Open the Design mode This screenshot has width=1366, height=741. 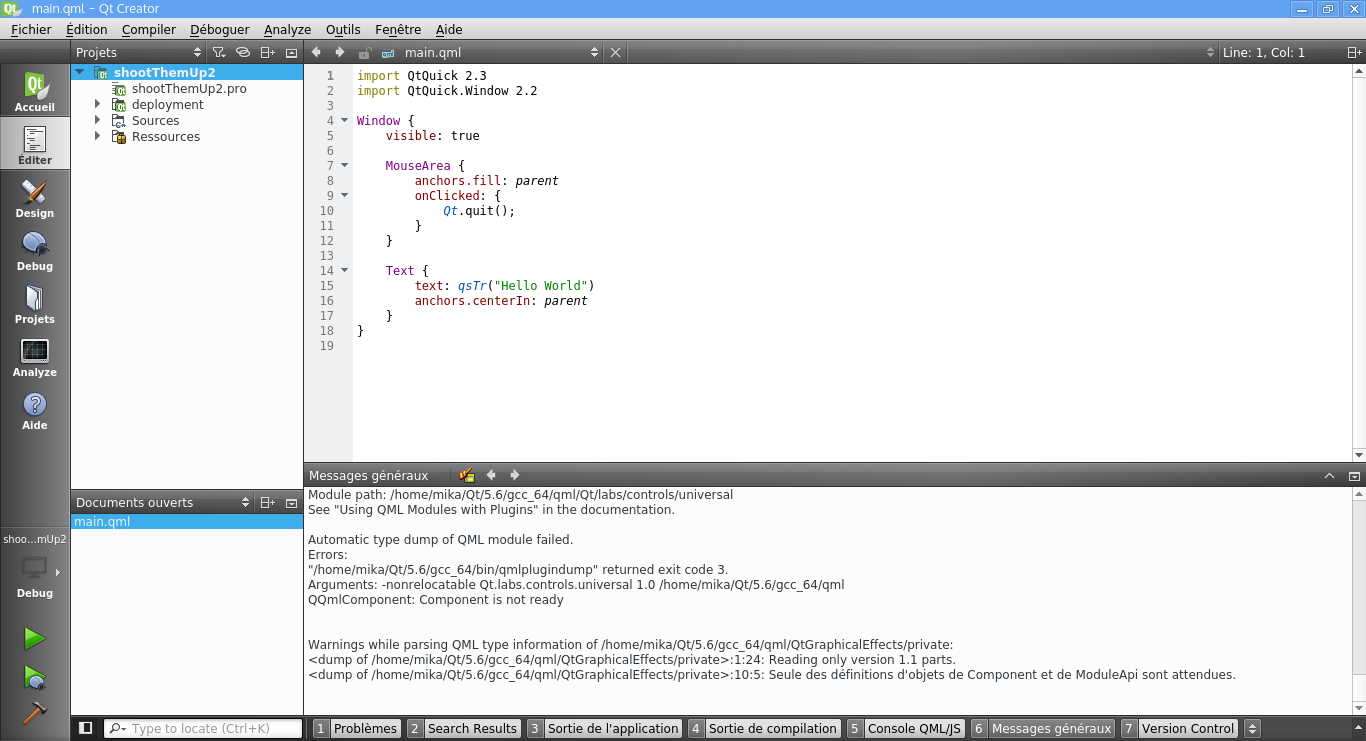click(x=34, y=199)
